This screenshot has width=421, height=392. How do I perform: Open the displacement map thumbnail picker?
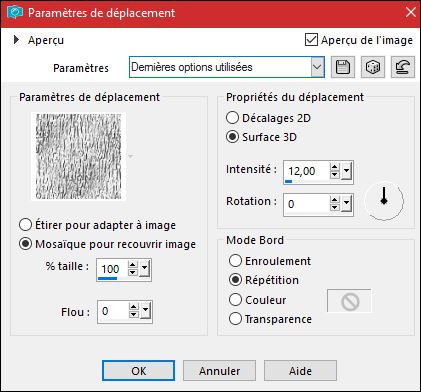click(x=79, y=156)
